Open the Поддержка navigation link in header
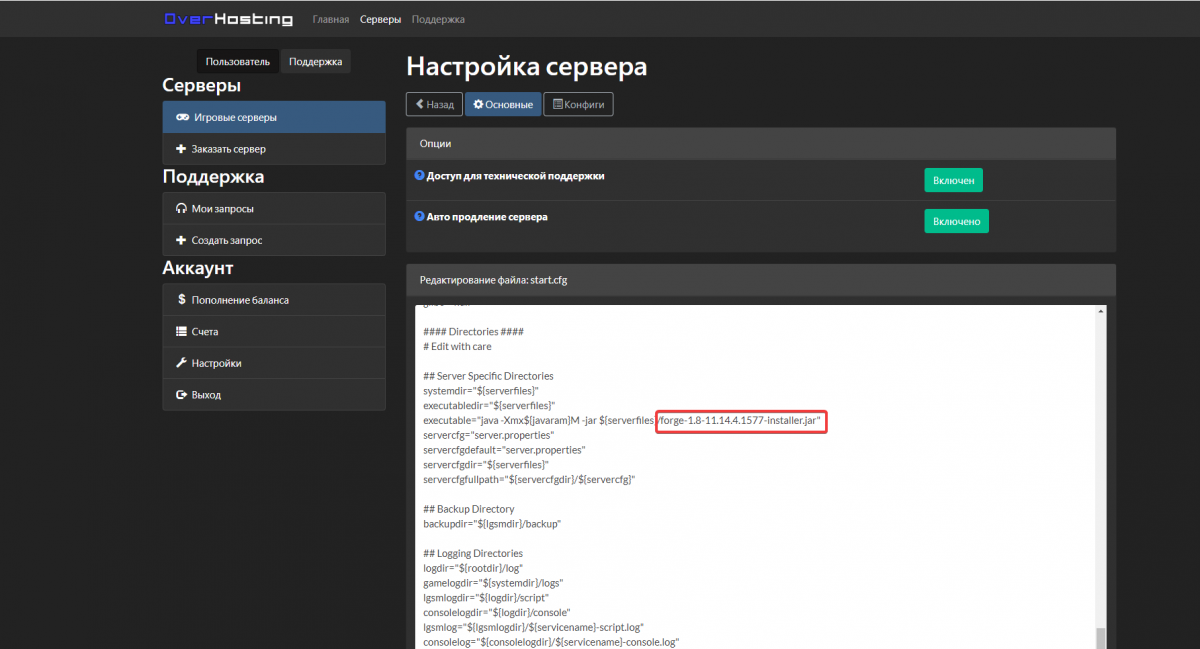The width and height of the screenshot is (1200, 649). click(x=437, y=19)
